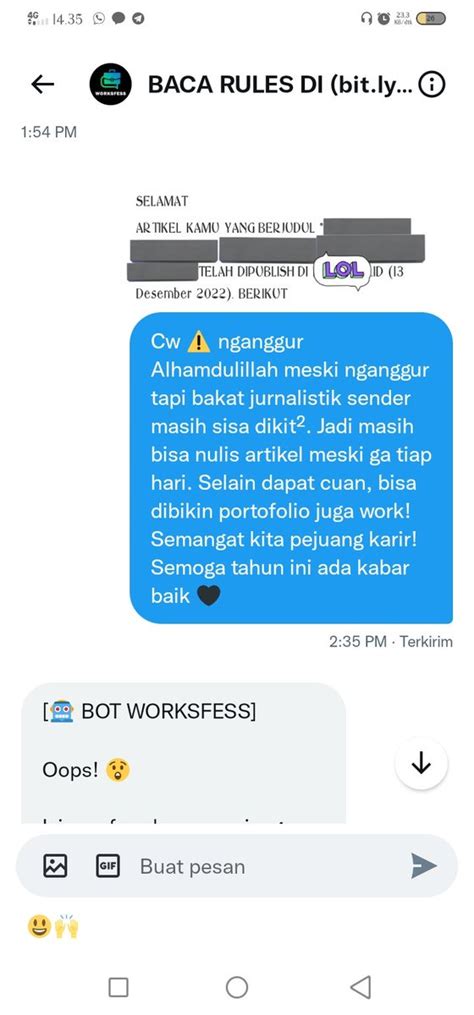Jump to latest message with down arrow
This screenshot has height=1015, width=474.
pos(421,764)
